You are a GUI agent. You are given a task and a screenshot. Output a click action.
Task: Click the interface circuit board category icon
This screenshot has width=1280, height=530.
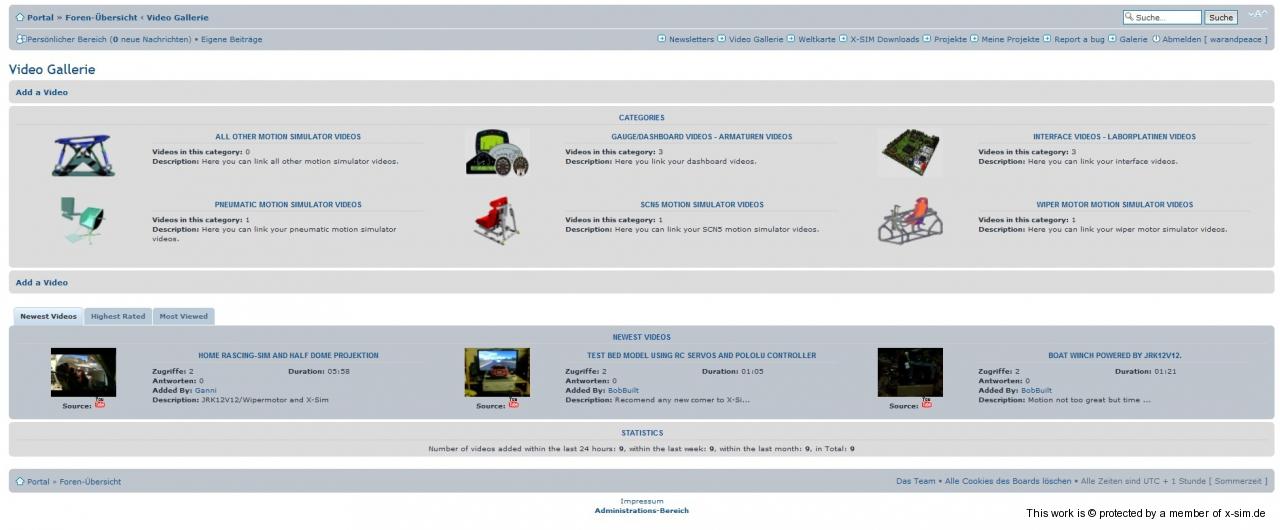(x=910, y=153)
